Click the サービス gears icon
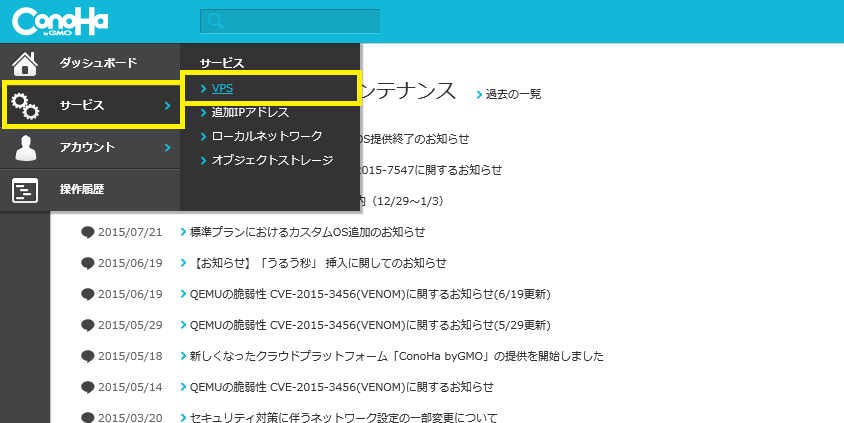Viewport: 844px width, 423px height. click(25, 105)
